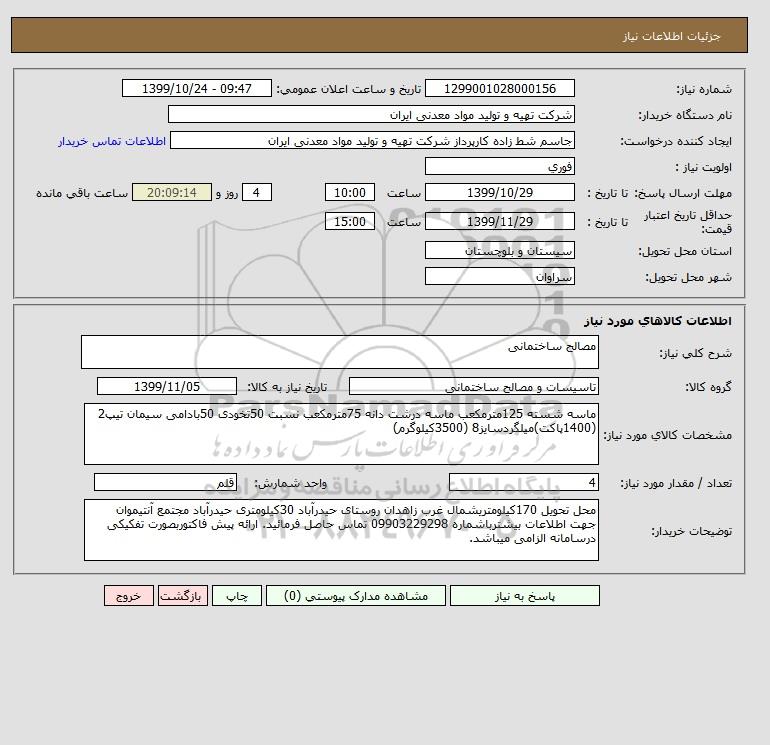The width and height of the screenshot is (770, 745).
Task: Click price validity date 1399/11/29
Action: [x=499, y=221]
